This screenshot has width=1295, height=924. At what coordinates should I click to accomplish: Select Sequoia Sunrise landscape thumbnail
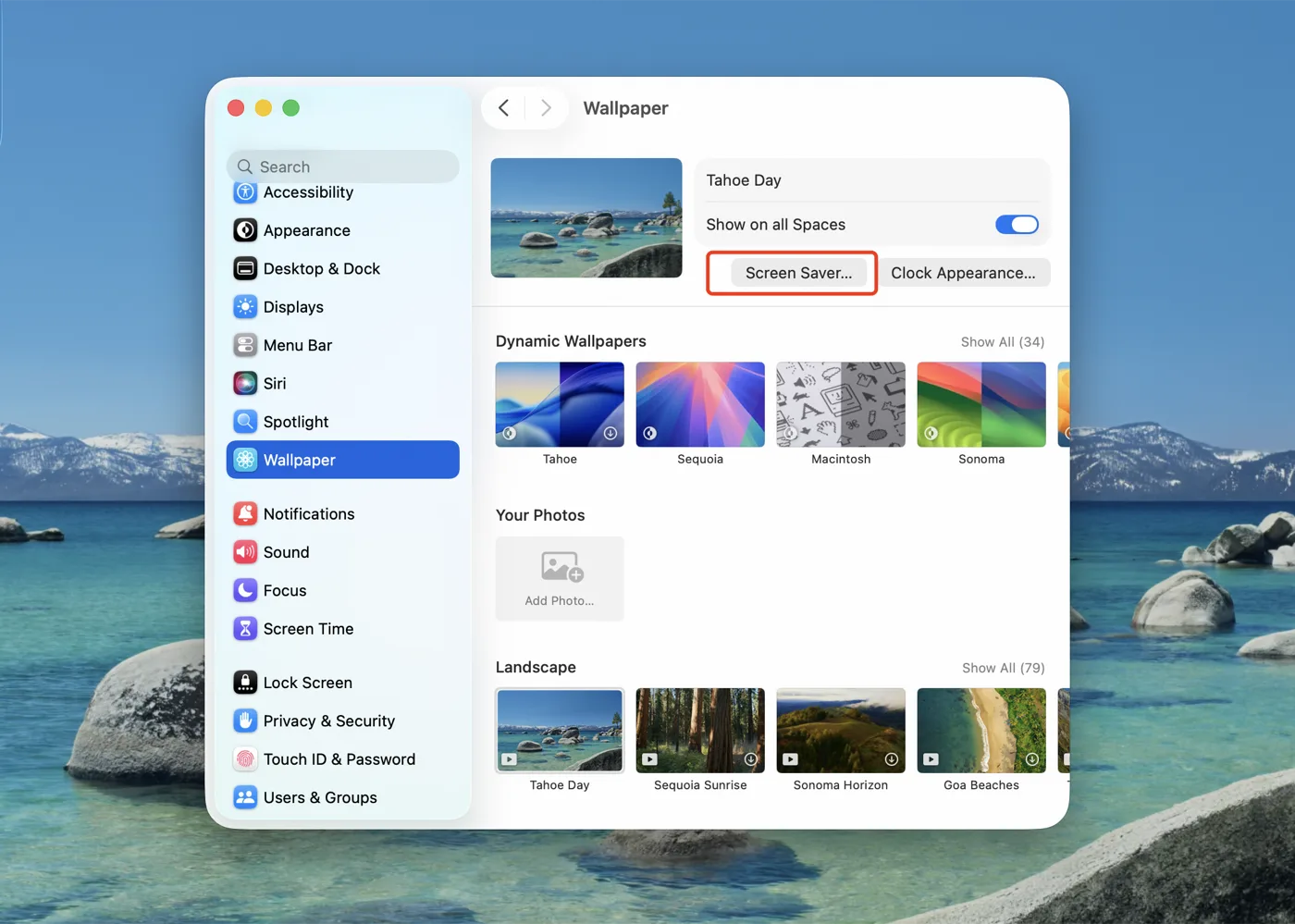[x=700, y=731]
